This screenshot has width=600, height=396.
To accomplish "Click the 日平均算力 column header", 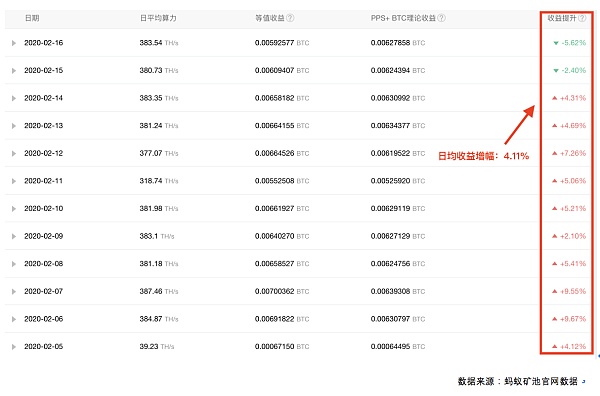I will [158, 18].
